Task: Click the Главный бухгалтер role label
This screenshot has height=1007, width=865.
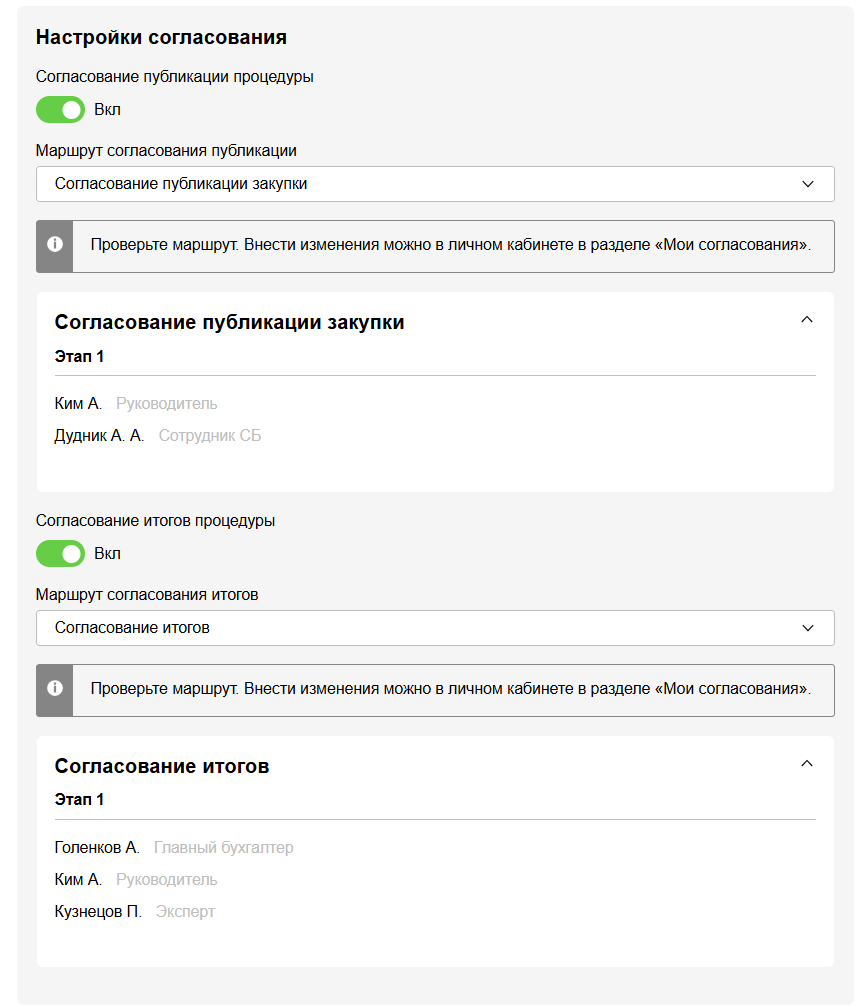Action: point(224,848)
